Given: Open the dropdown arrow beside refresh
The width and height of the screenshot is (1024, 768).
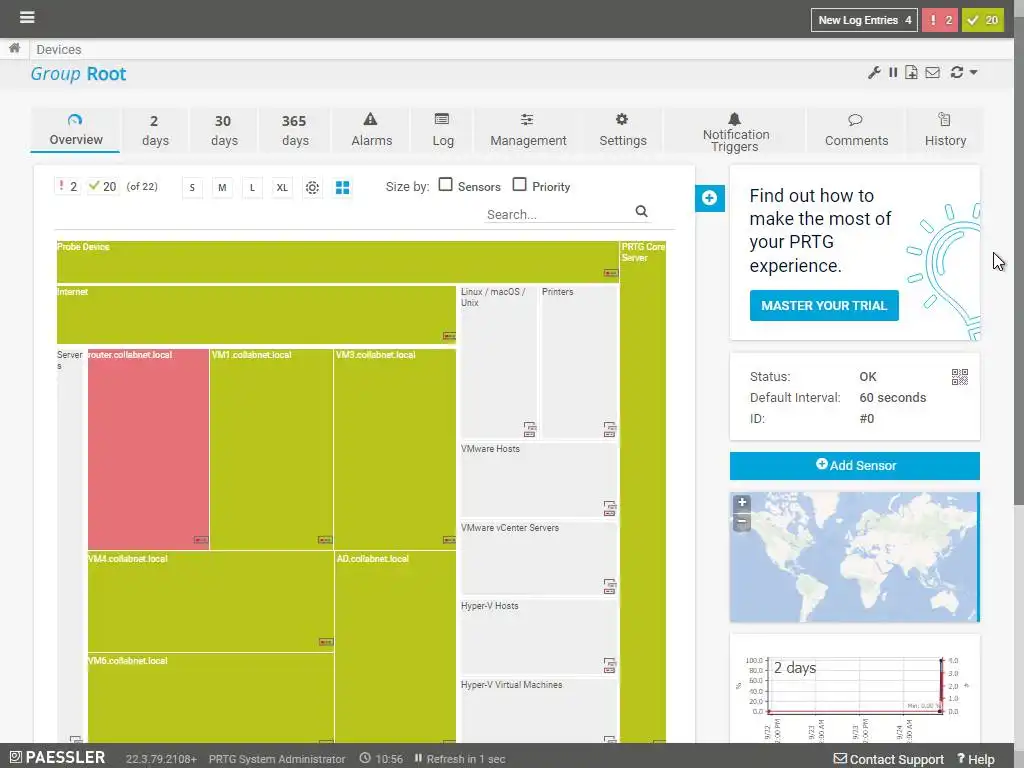Looking at the screenshot, I should 973,72.
